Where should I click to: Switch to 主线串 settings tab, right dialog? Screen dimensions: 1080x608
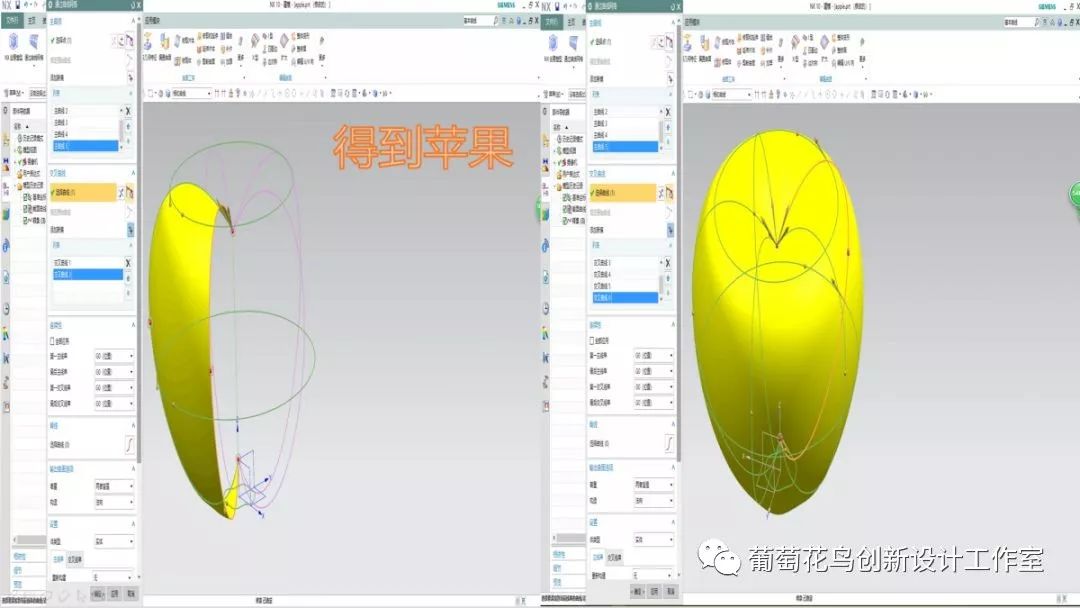(x=597, y=557)
